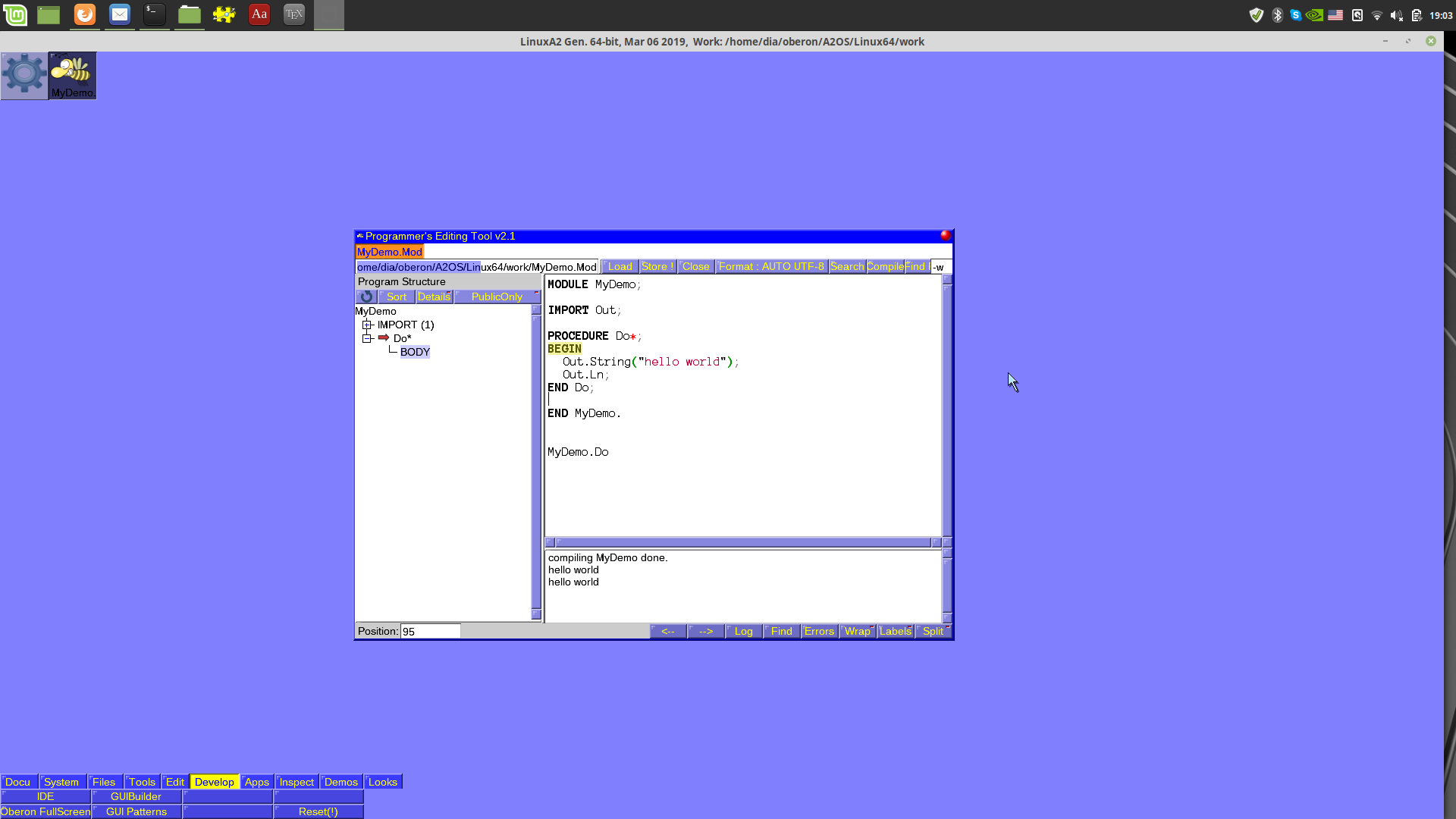Click the Position input field
Viewport: 1456px width, 819px height.
coord(430,631)
